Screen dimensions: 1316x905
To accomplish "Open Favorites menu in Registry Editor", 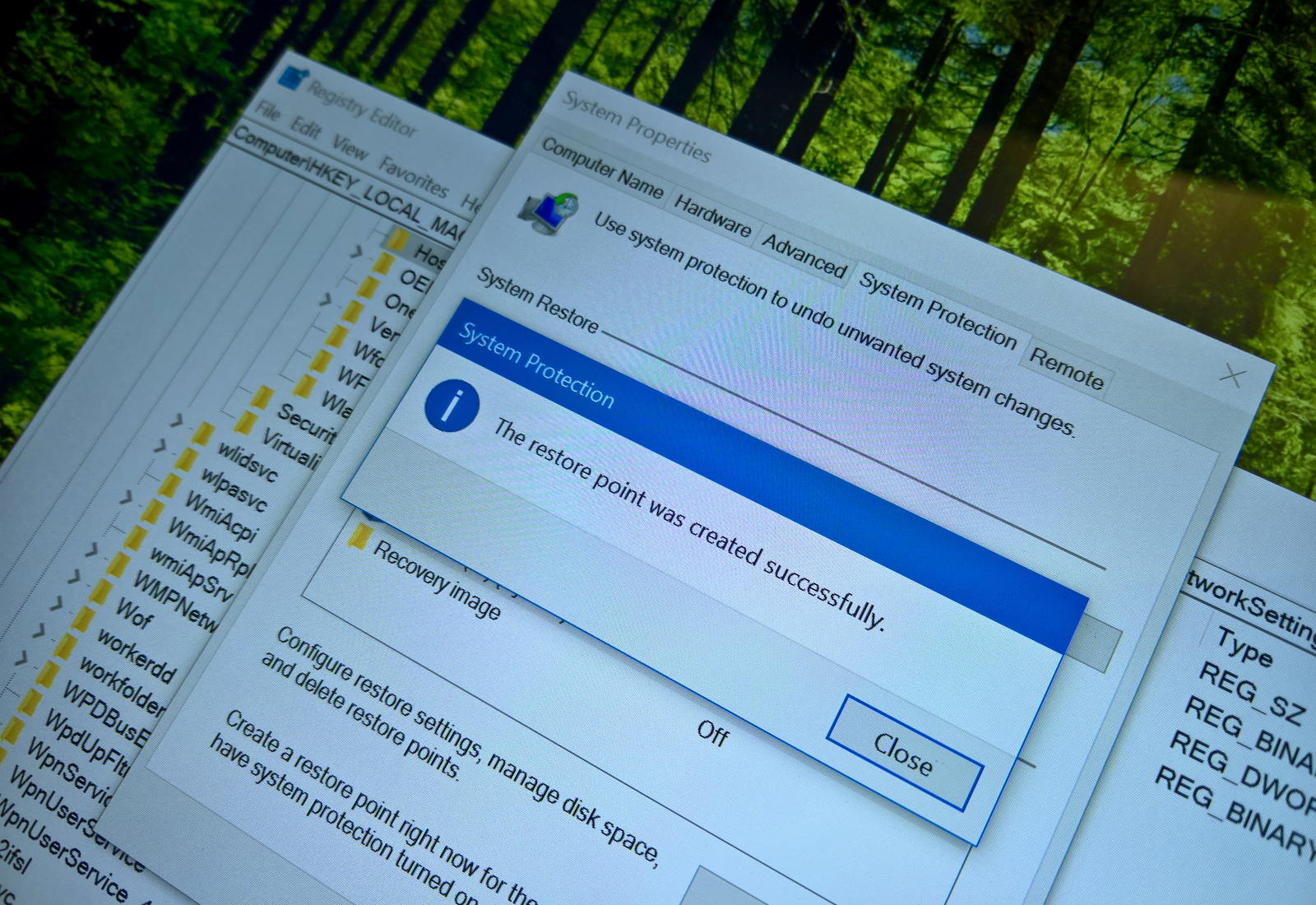I will click(x=413, y=177).
